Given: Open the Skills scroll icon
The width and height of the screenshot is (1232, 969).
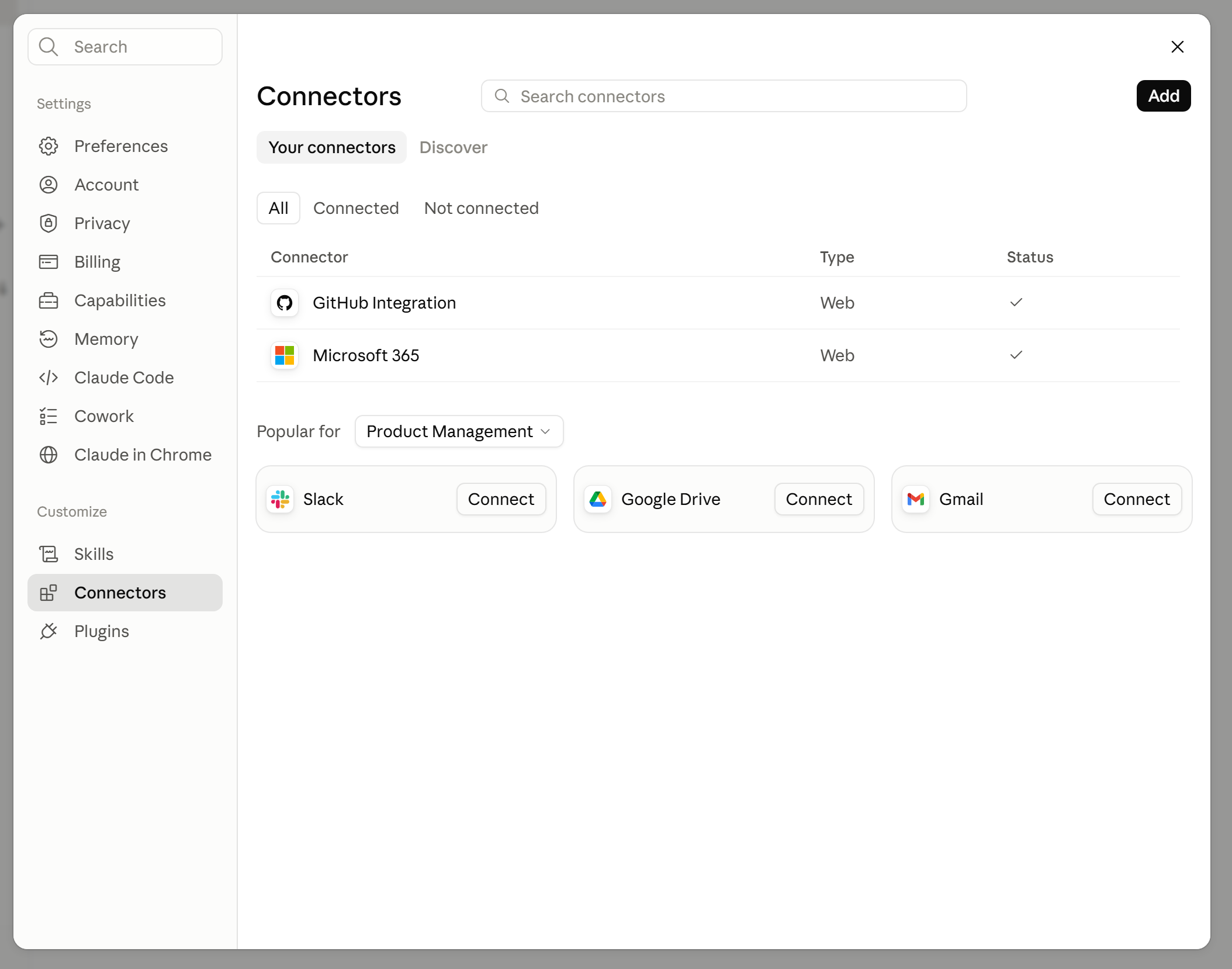Looking at the screenshot, I should click(49, 554).
